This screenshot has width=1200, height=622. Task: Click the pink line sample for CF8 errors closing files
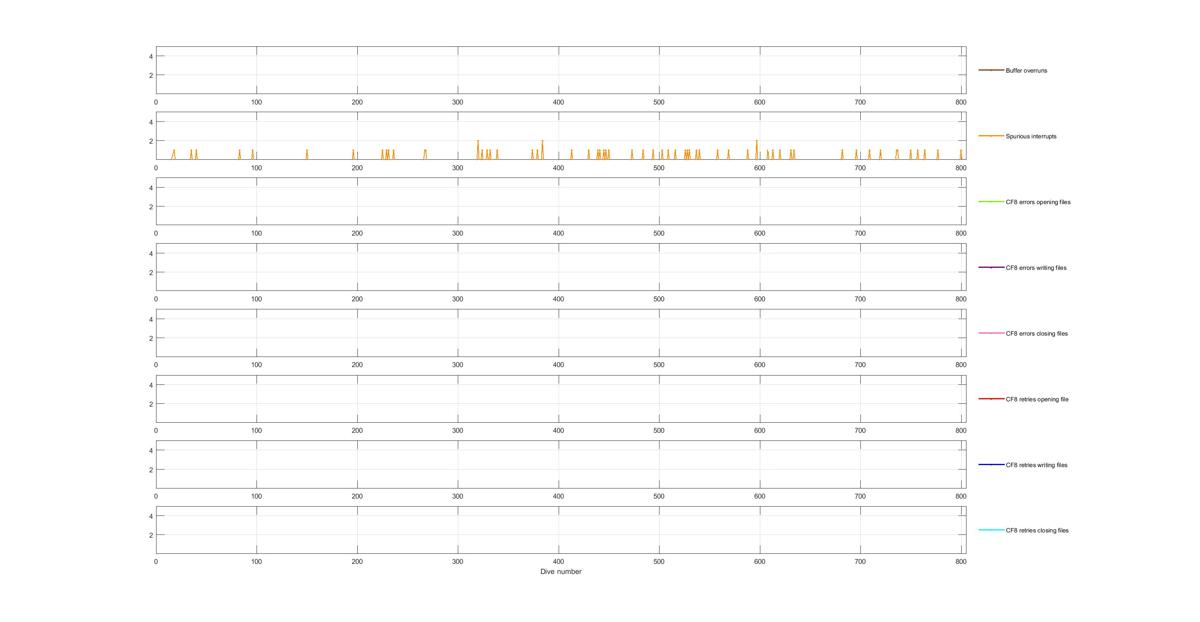(x=991, y=333)
